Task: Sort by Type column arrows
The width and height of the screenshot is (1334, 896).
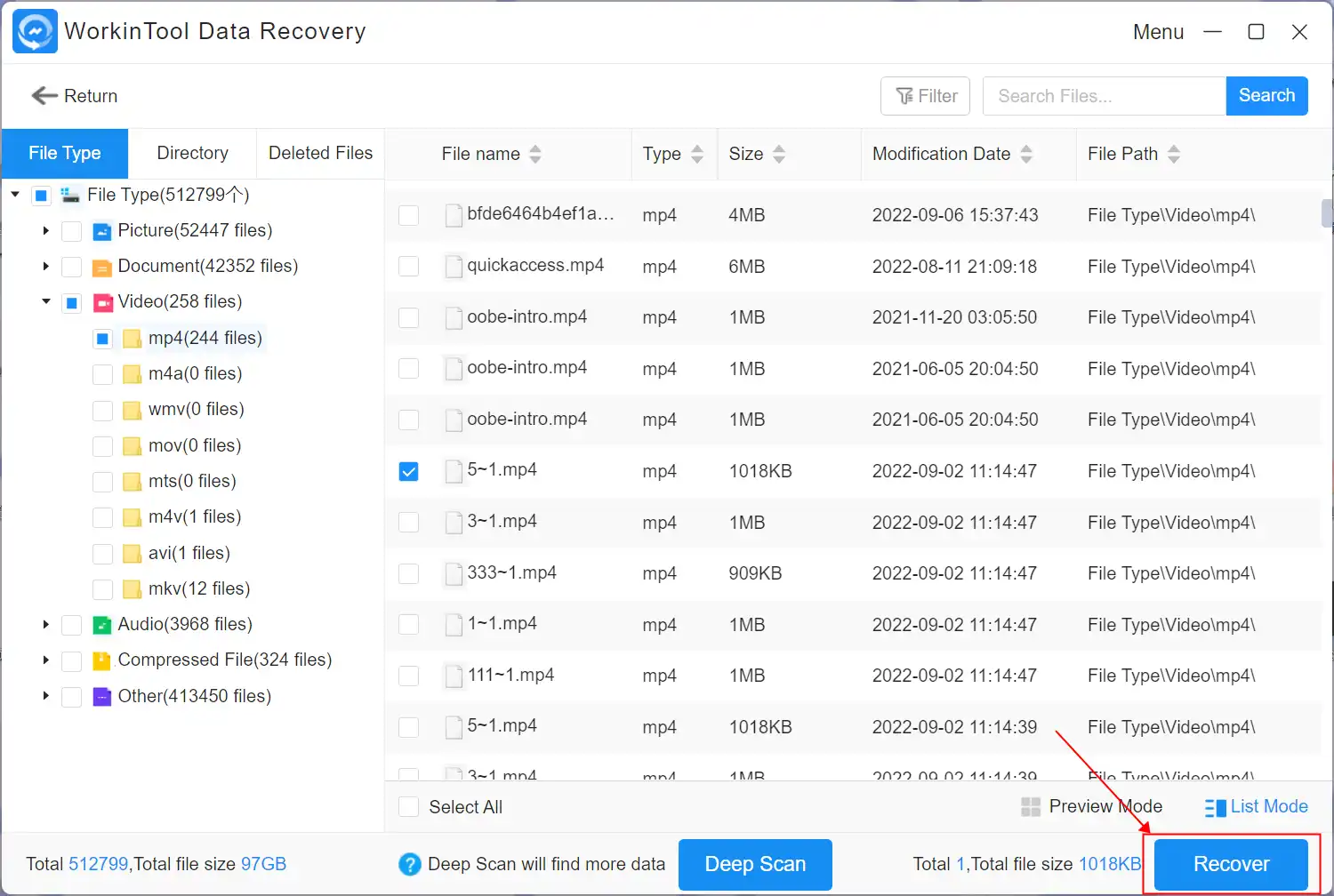Action: point(697,155)
